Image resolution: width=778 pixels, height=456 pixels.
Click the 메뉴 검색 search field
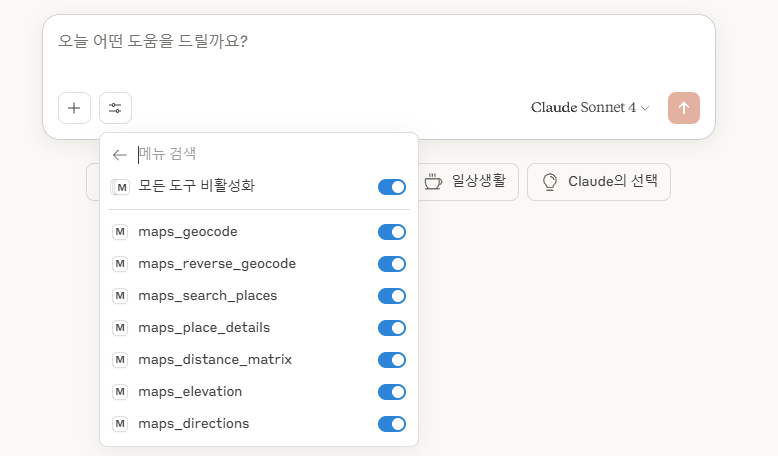point(250,154)
